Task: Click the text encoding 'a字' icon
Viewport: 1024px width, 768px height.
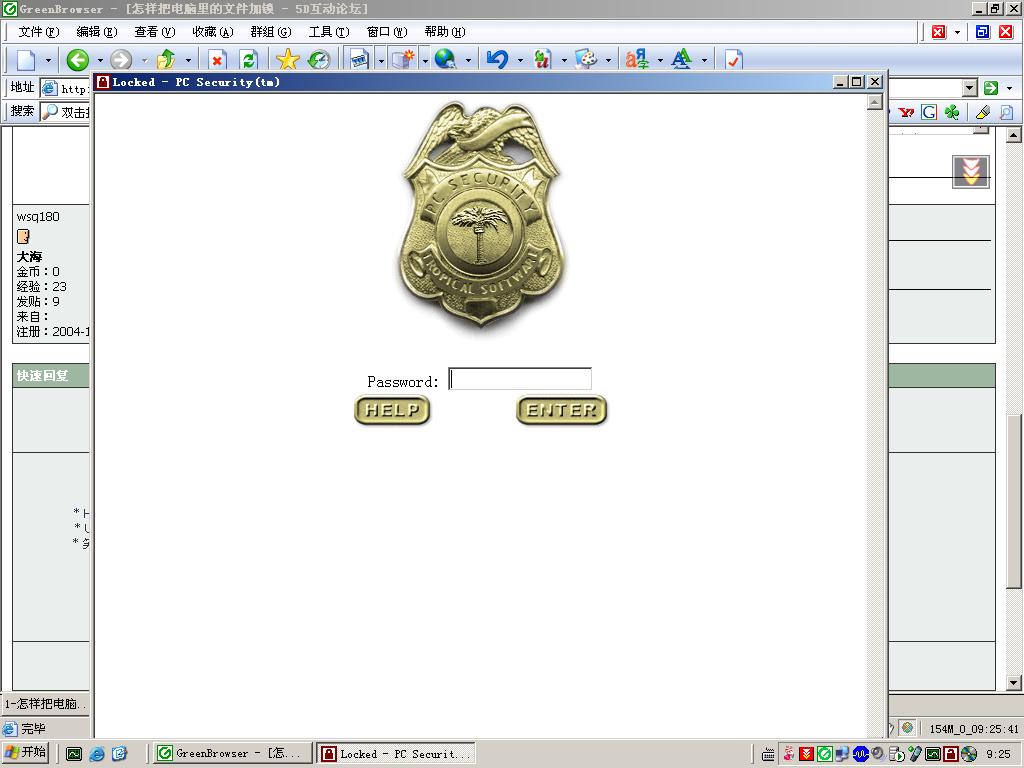Action: (637, 60)
